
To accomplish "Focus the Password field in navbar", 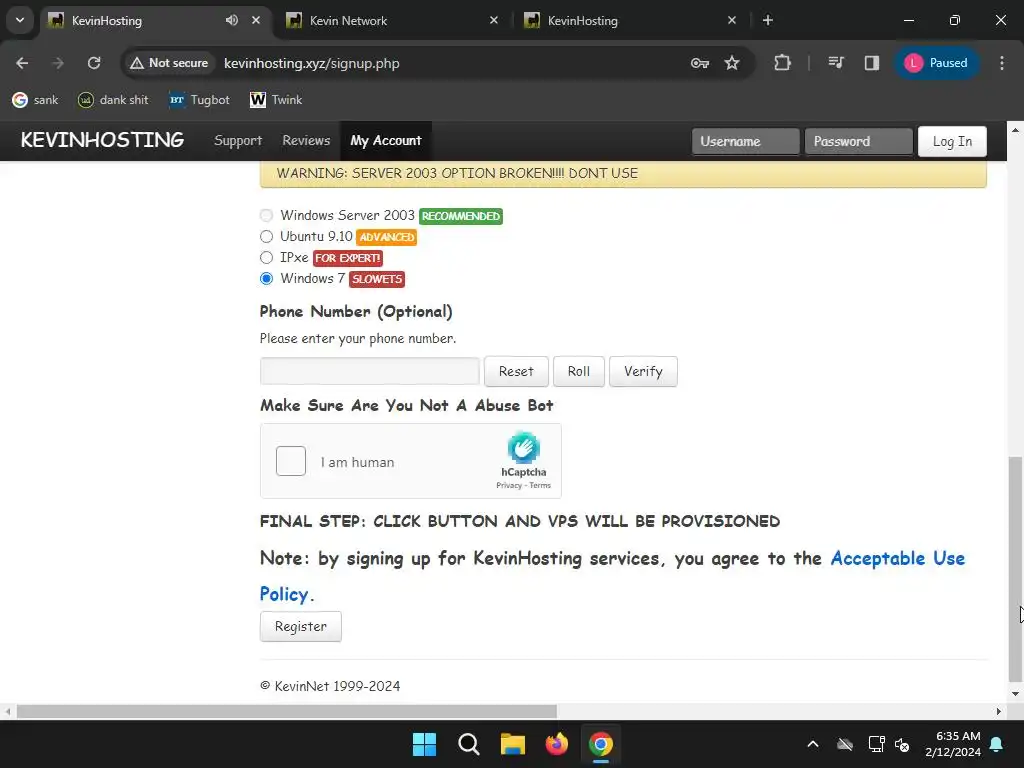I will coord(858,141).
